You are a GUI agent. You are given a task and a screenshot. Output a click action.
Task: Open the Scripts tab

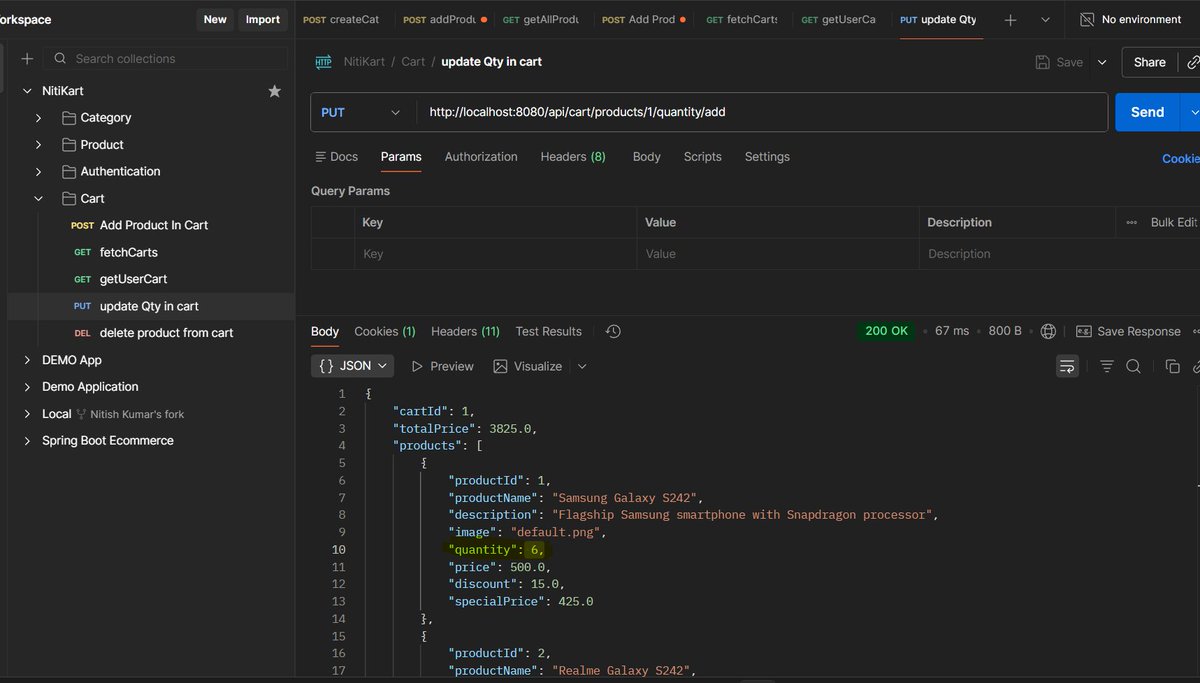[x=703, y=157]
